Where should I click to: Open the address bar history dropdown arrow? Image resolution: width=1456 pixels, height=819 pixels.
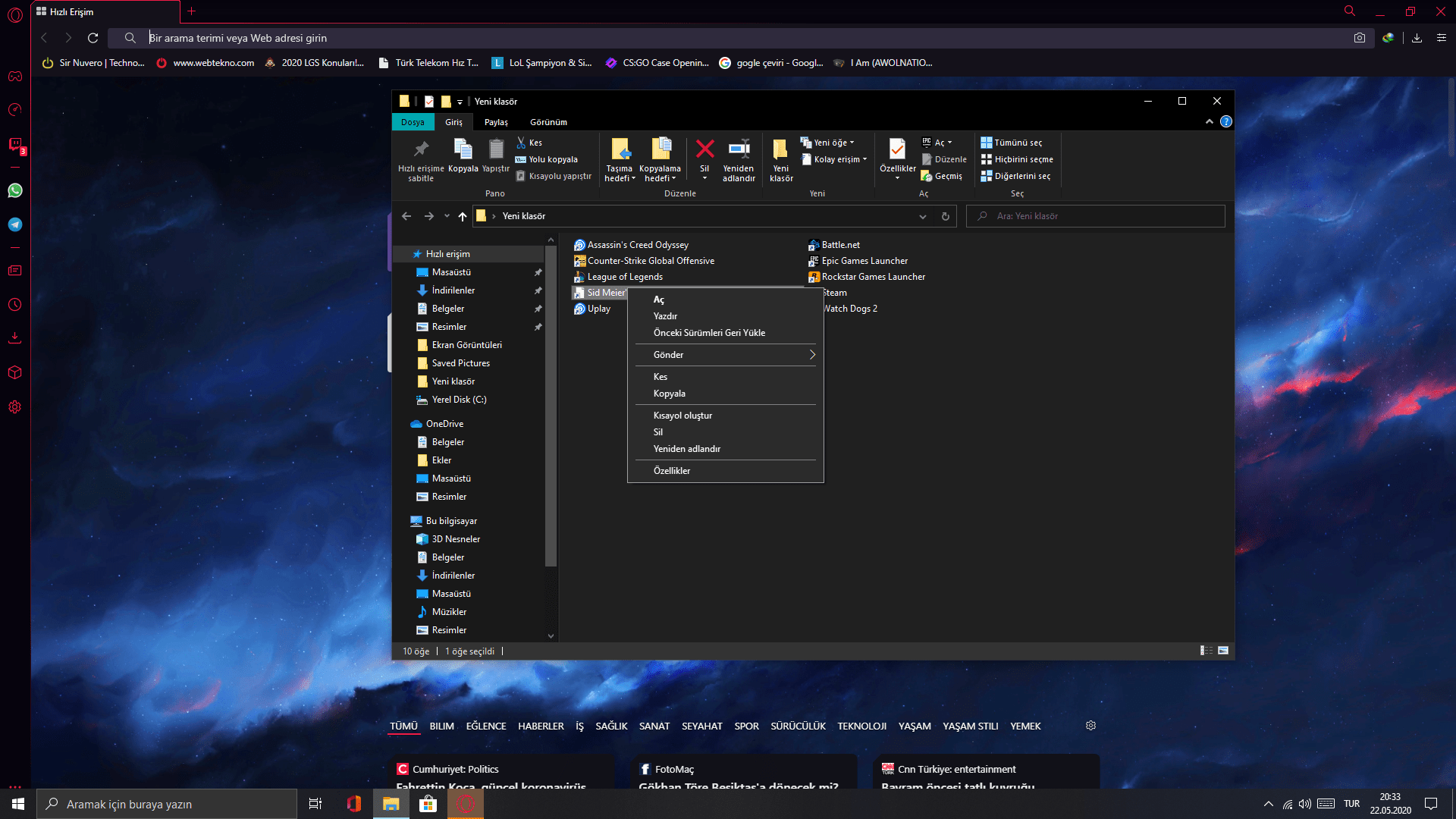tap(923, 216)
